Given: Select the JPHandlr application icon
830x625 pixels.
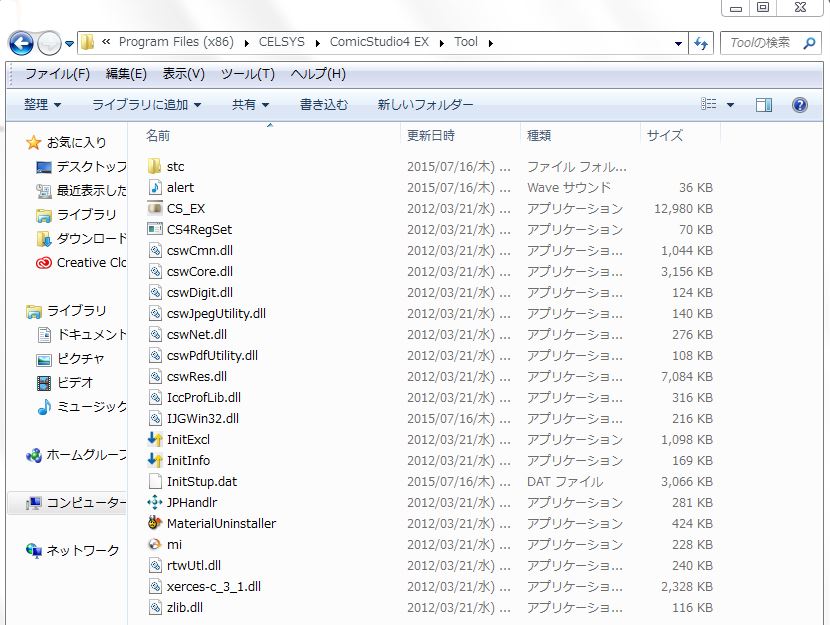Looking at the screenshot, I should (x=155, y=502).
